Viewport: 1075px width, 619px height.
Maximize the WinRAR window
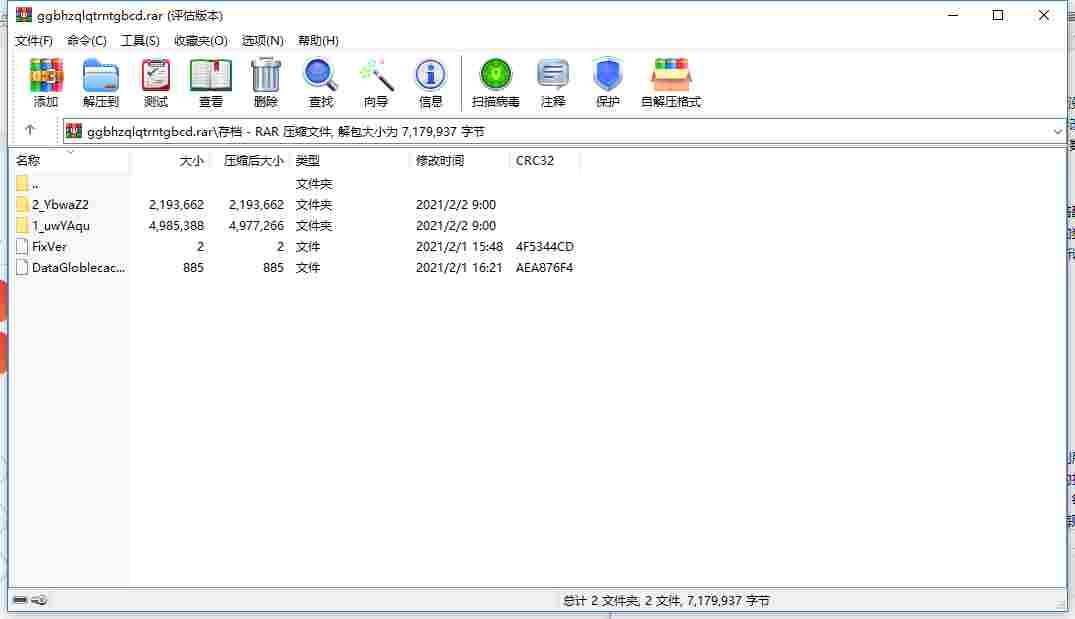coord(998,15)
